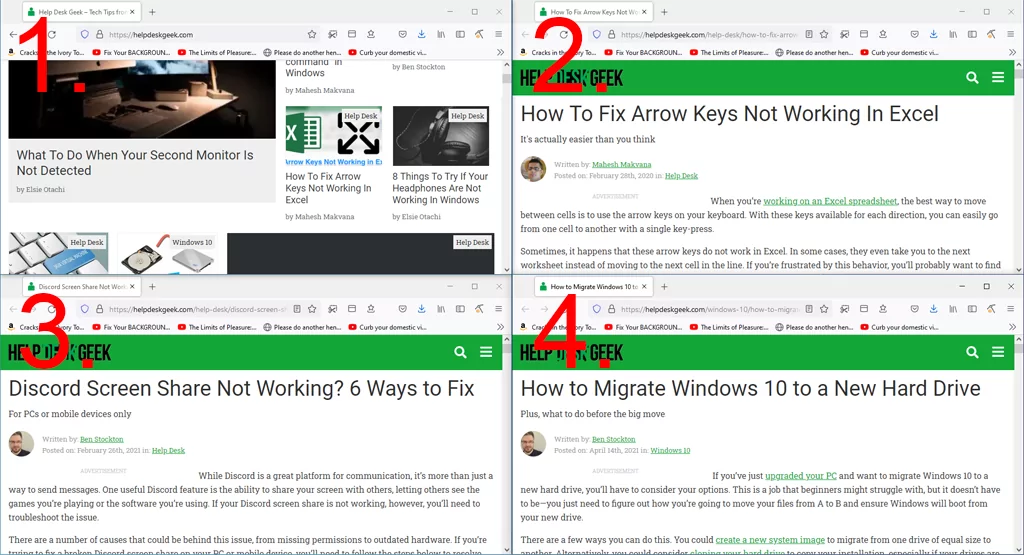
Task: Open Downloads in the Excel arrow keys window
Action: pyautogui.click(x=932, y=34)
